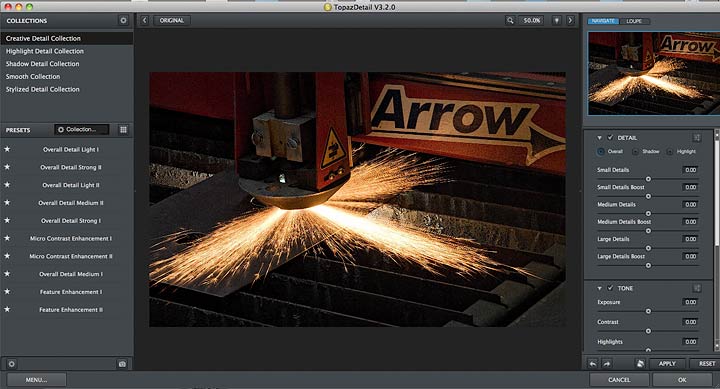The width and height of the screenshot is (720, 389).
Task: Redo the last adjustment
Action: click(607, 364)
